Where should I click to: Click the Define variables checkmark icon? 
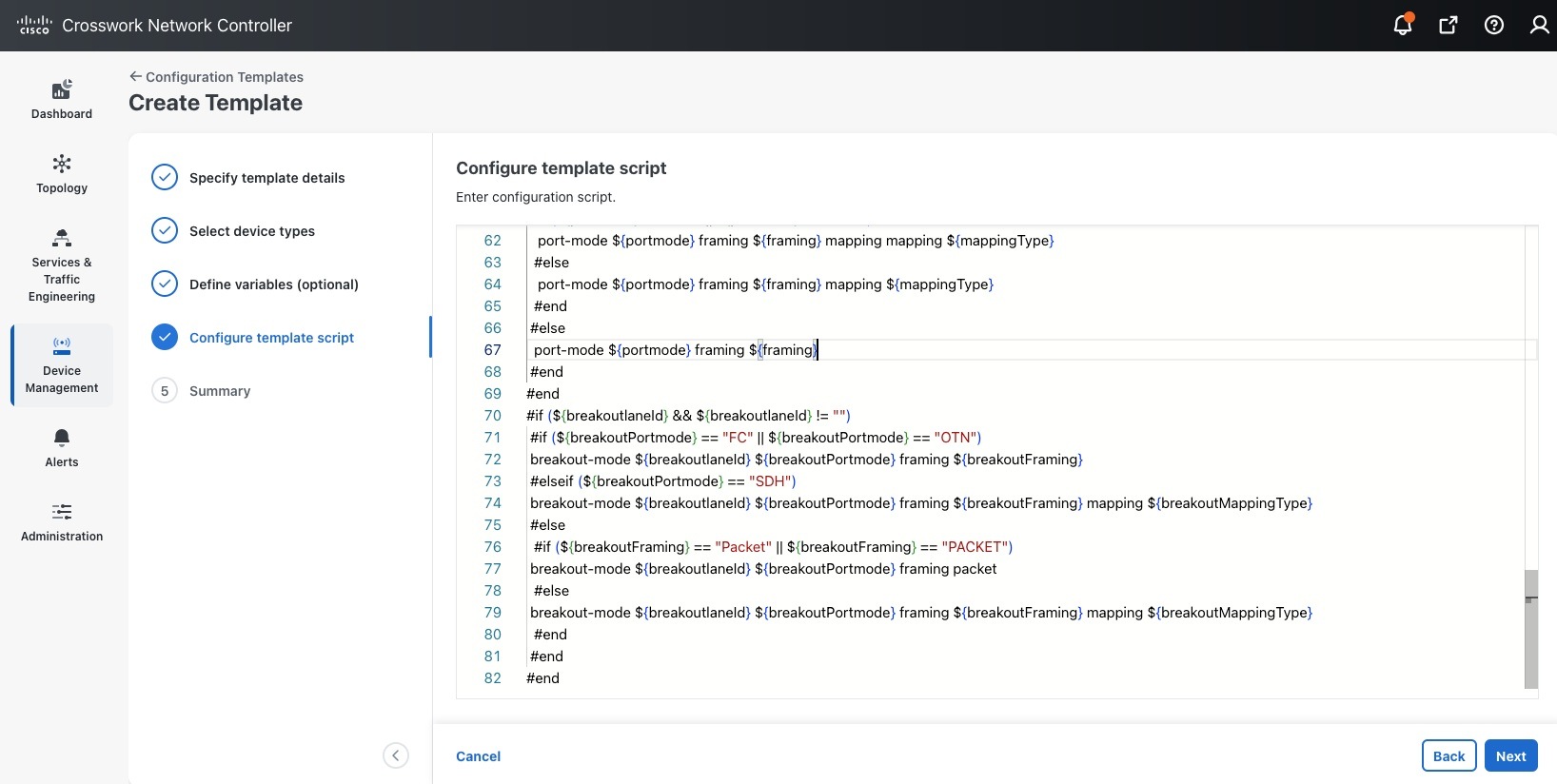165,284
